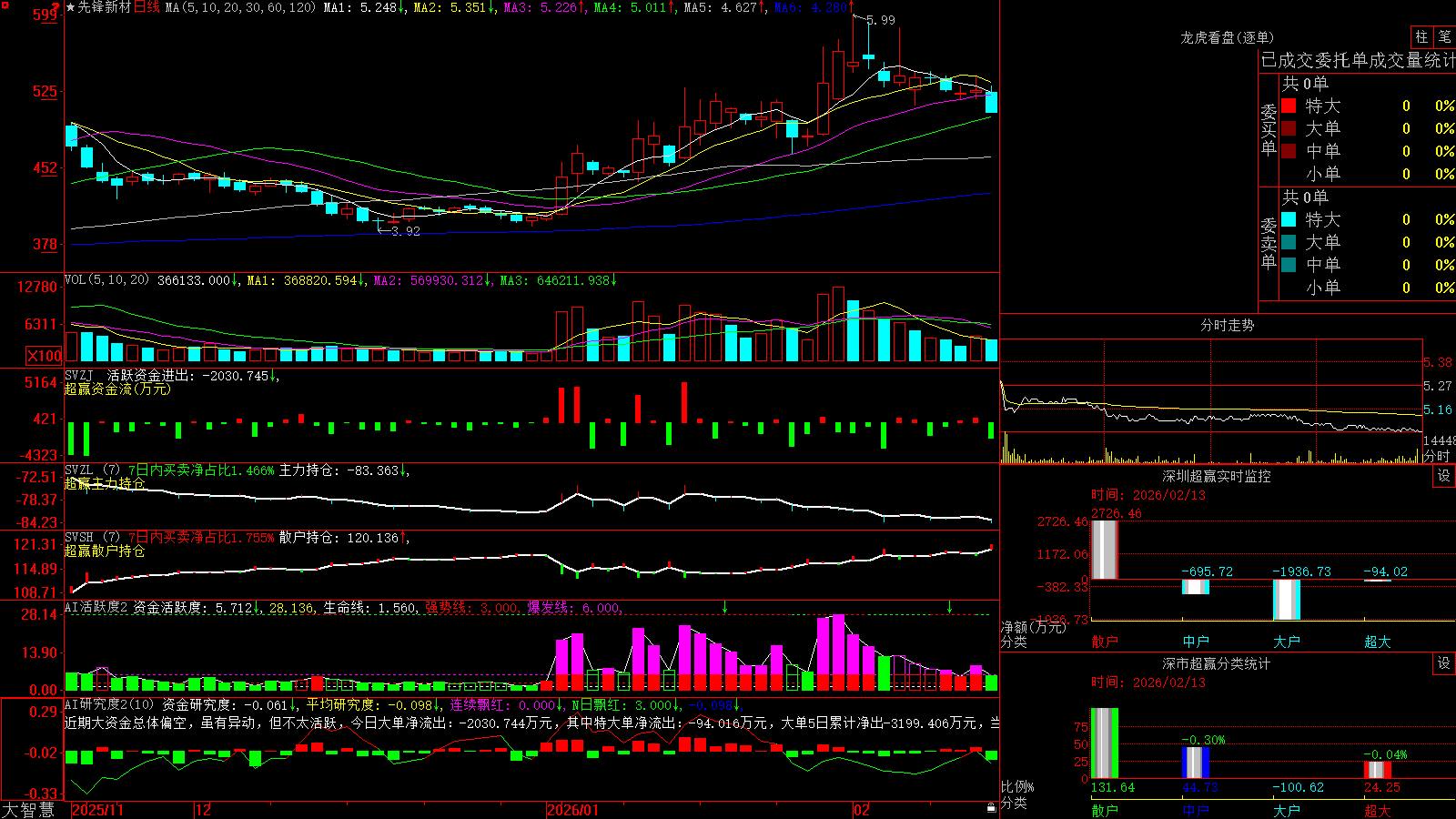Click 资金研究度: -0.061 readout
This screenshot has width=1456, height=819.
pos(229,705)
